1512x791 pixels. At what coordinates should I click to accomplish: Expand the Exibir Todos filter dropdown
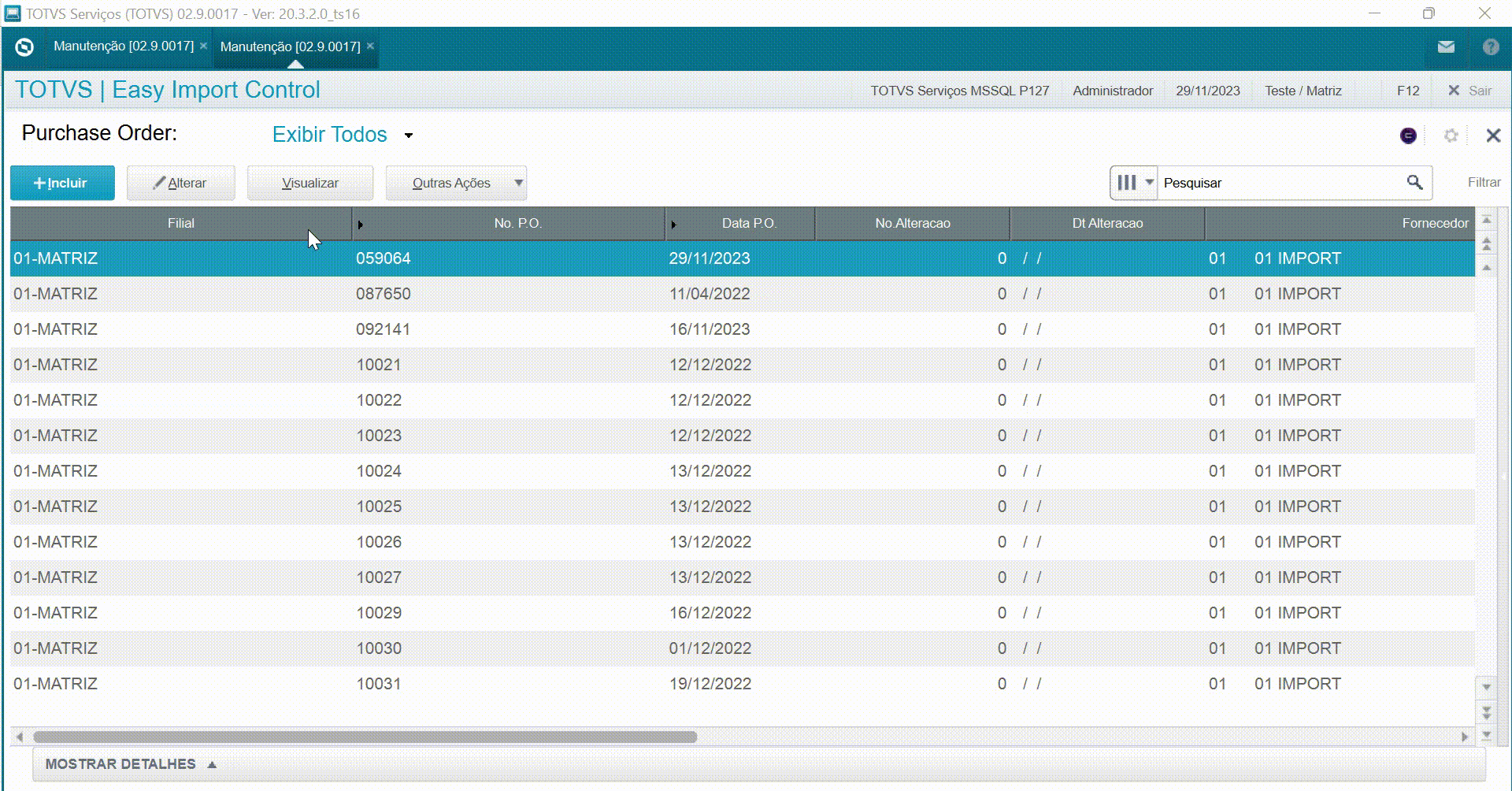point(343,135)
